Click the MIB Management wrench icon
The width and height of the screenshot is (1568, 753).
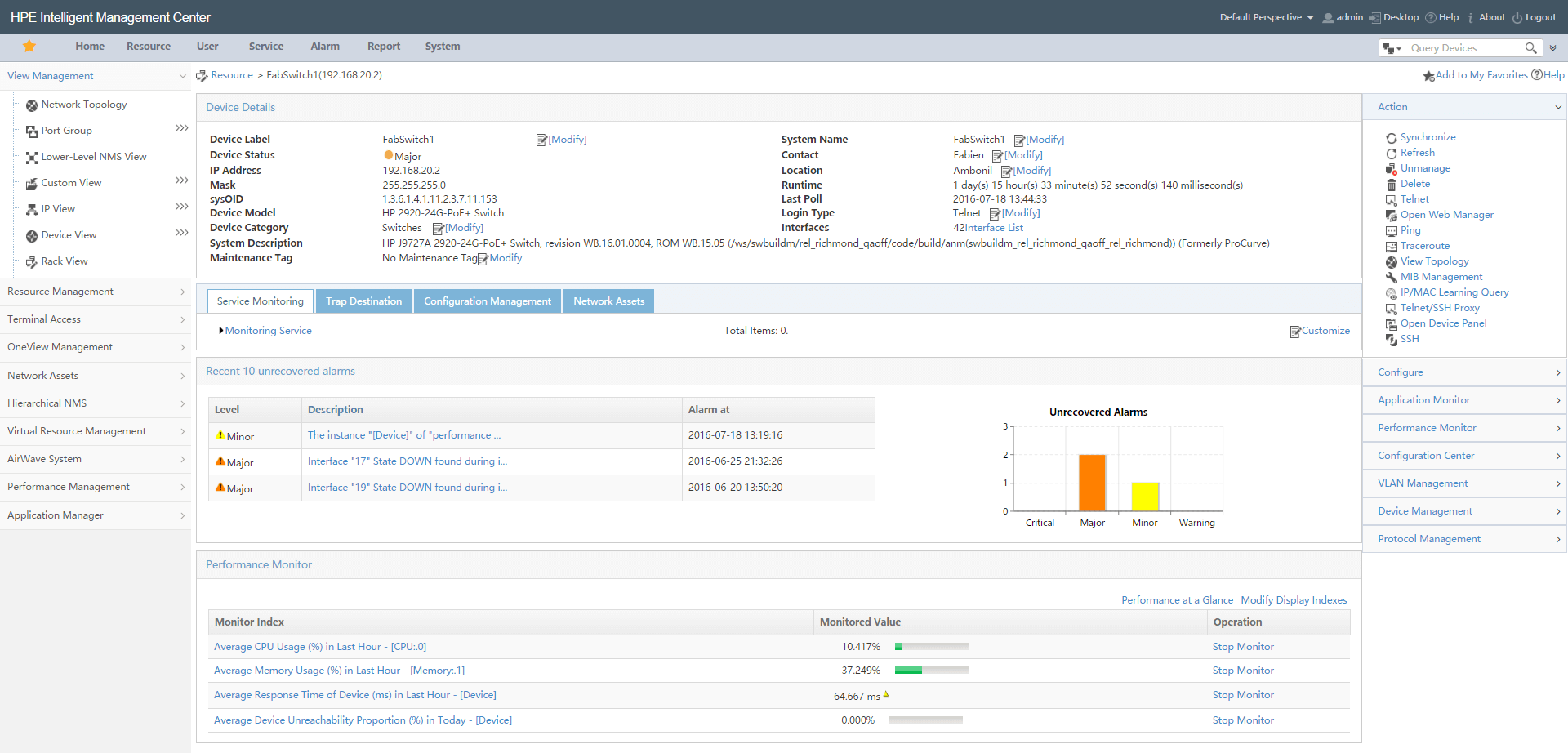1391,278
